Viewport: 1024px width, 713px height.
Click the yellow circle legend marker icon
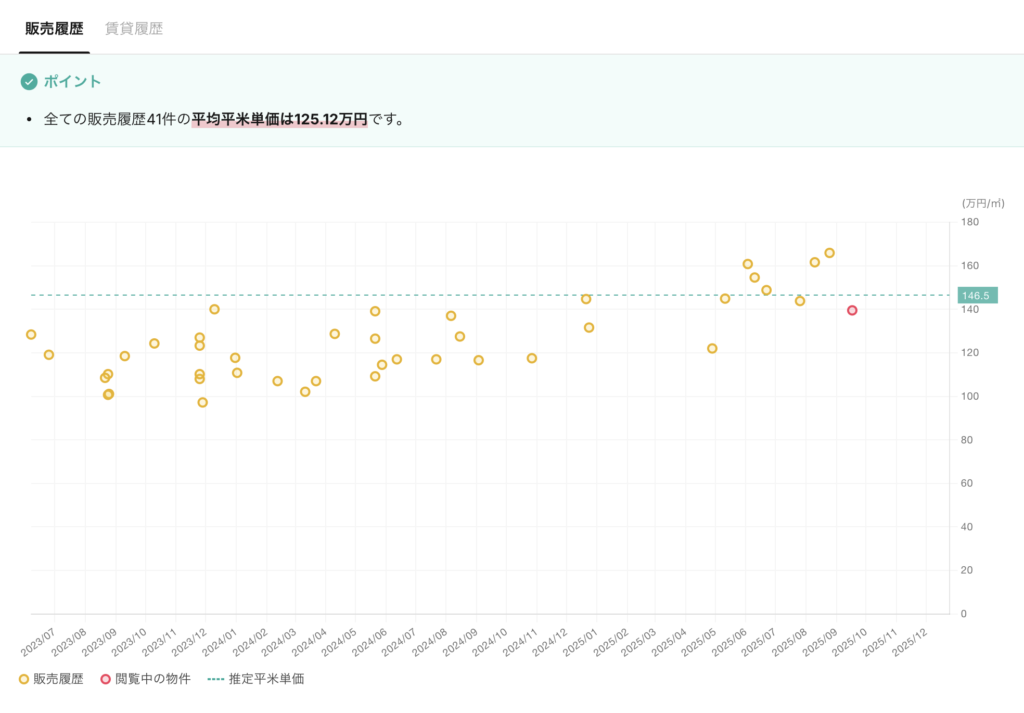[24, 679]
